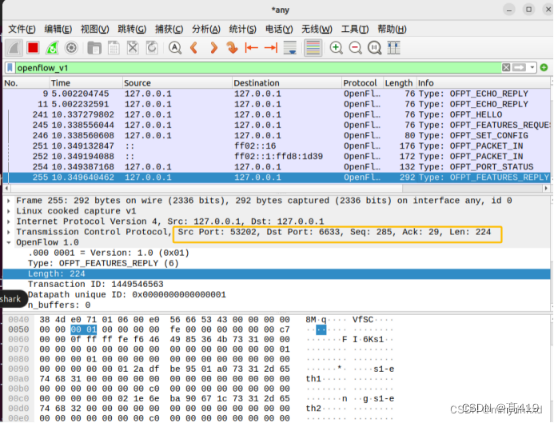Open the 视图(V) menu
Screen dimensions: 554x423
(x=95, y=29)
